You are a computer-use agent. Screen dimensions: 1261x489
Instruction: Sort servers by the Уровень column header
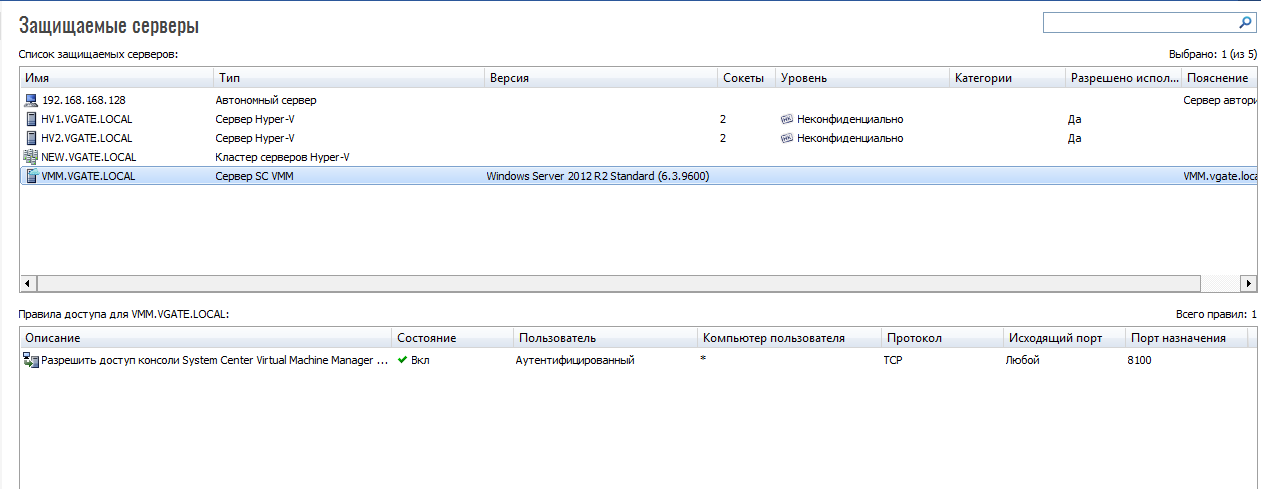(861, 78)
